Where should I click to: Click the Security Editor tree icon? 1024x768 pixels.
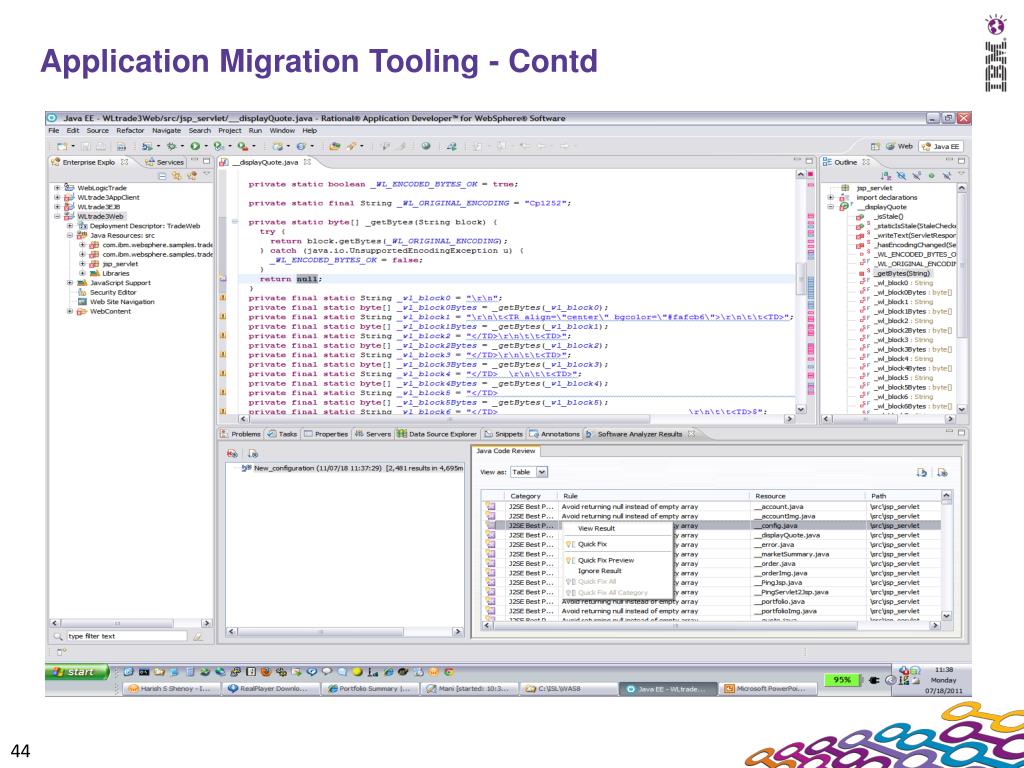point(82,293)
